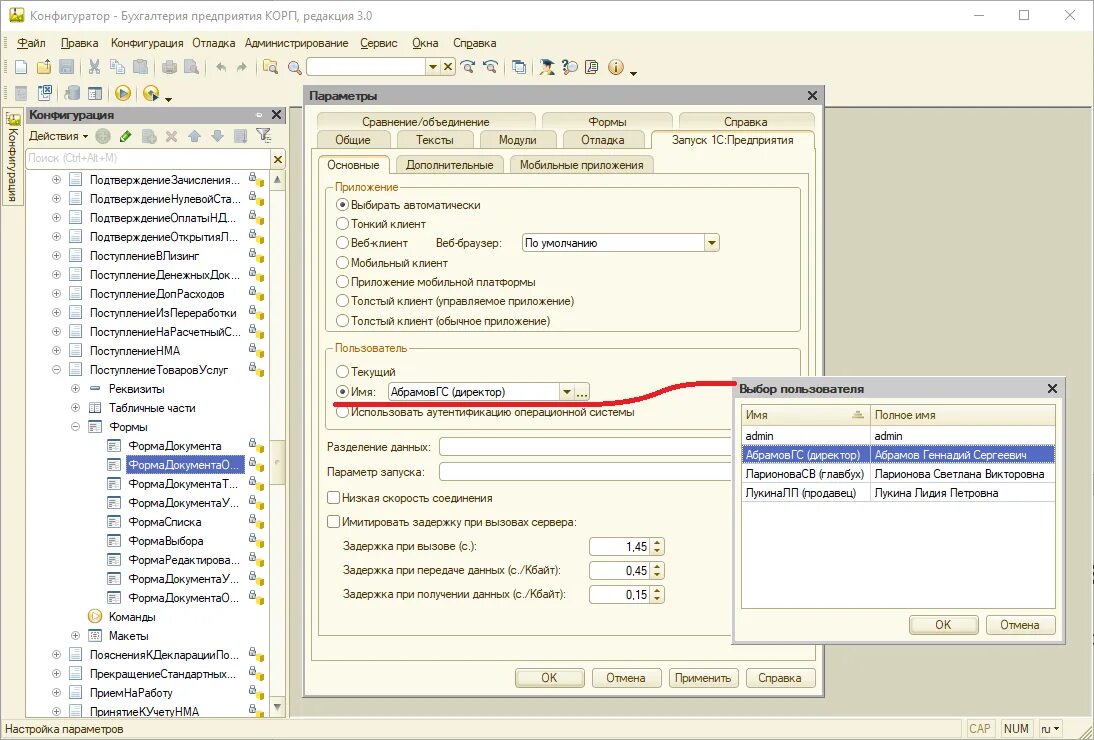The width and height of the screenshot is (1094, 740).
Task: Expand the Макеты tree node
Action: coord(75,635)
